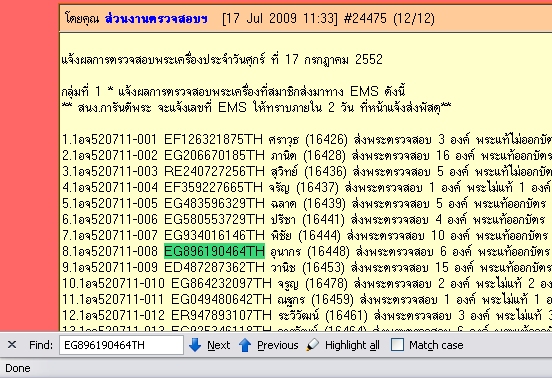
Task: Click the highlighter pen icon
Action: coord(312,345)
